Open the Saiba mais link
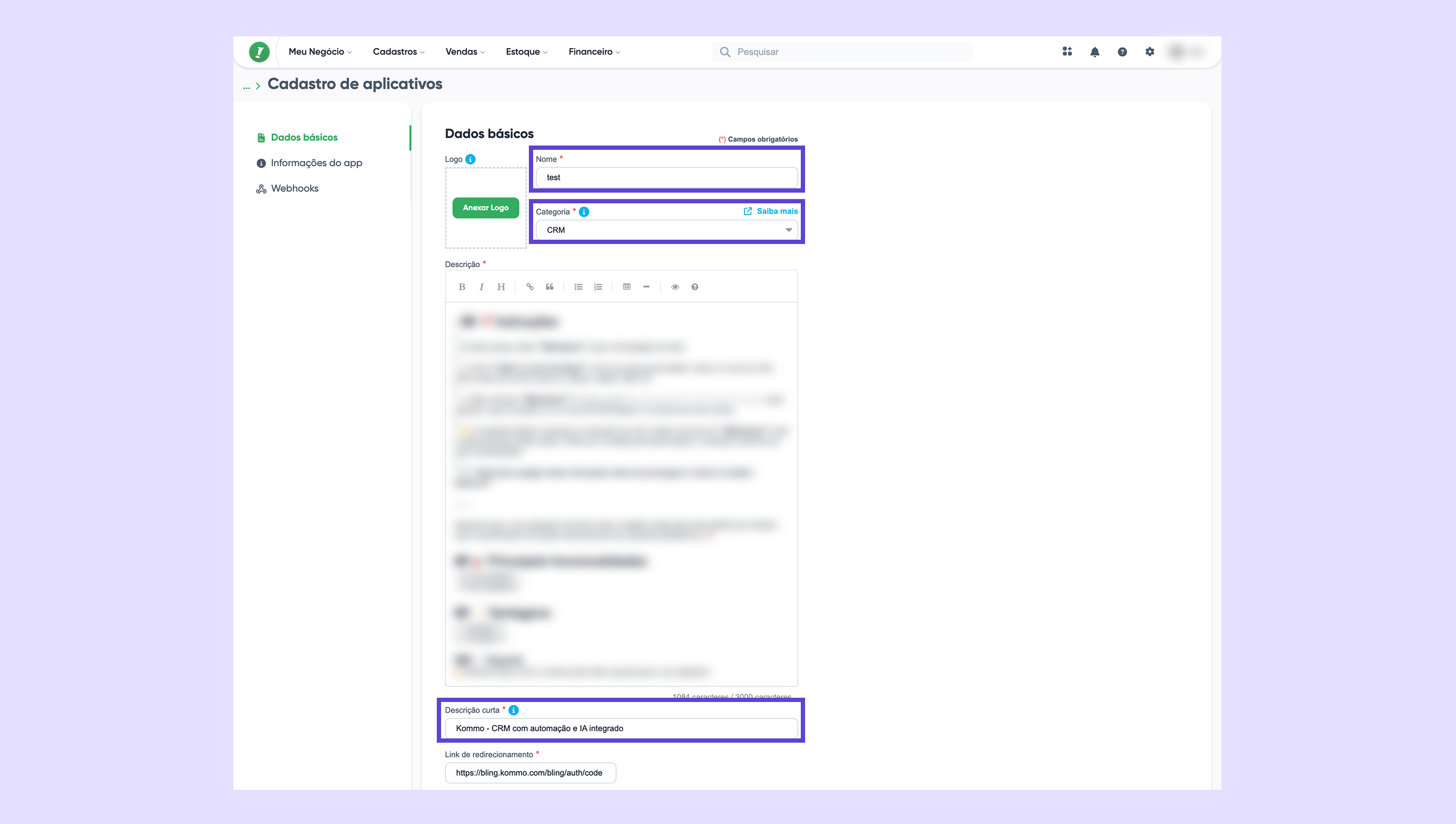This screenshot has height=824, width=1456. [770, 211]
